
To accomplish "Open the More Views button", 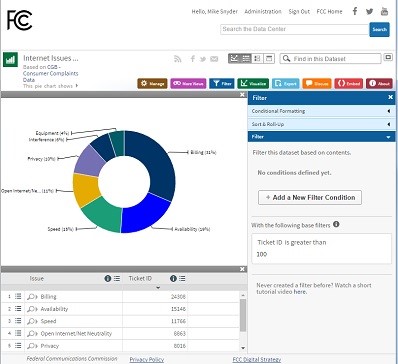I will [188, 83].
